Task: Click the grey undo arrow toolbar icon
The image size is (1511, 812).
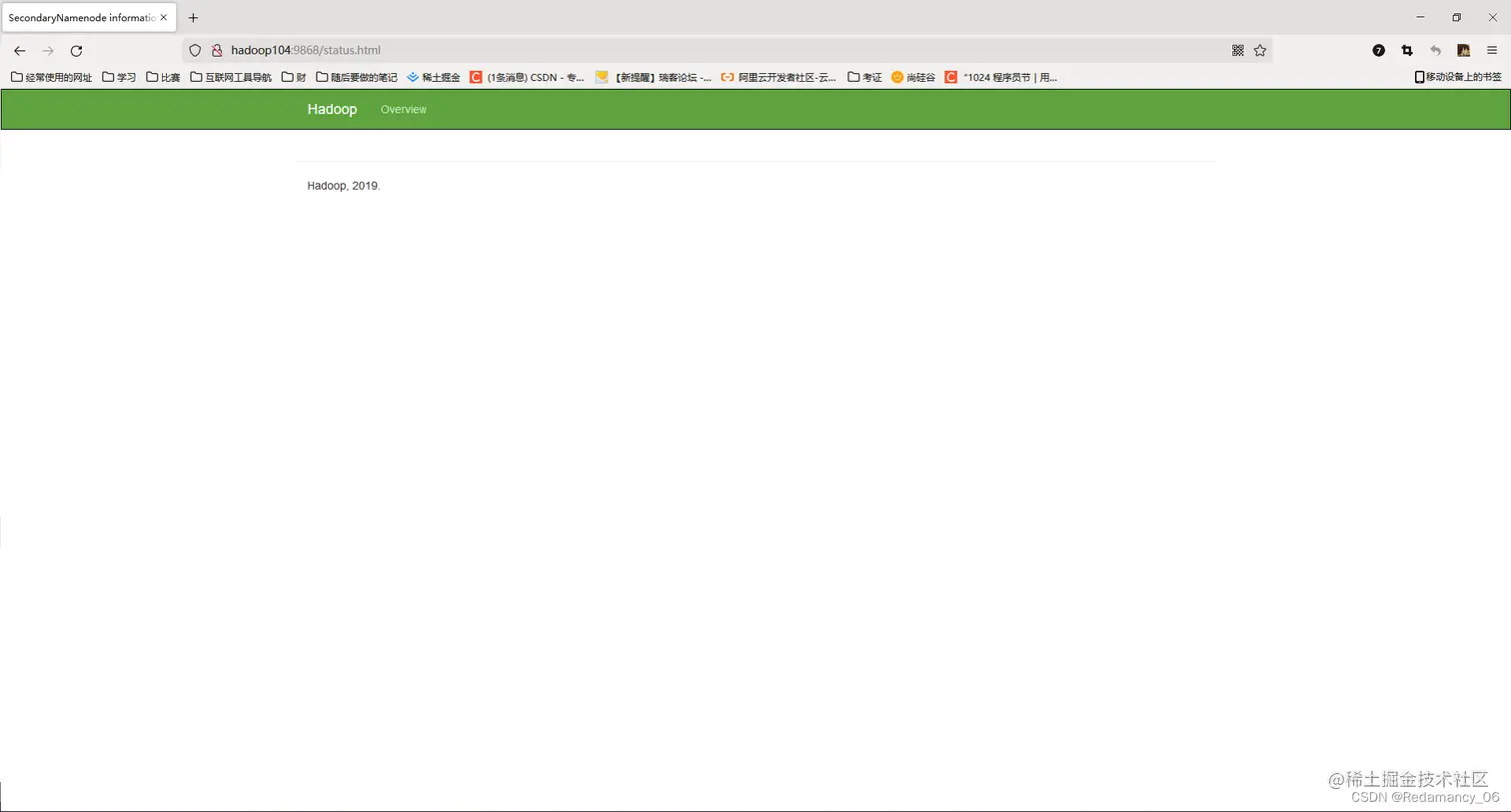Action: tap(1435, 50)
